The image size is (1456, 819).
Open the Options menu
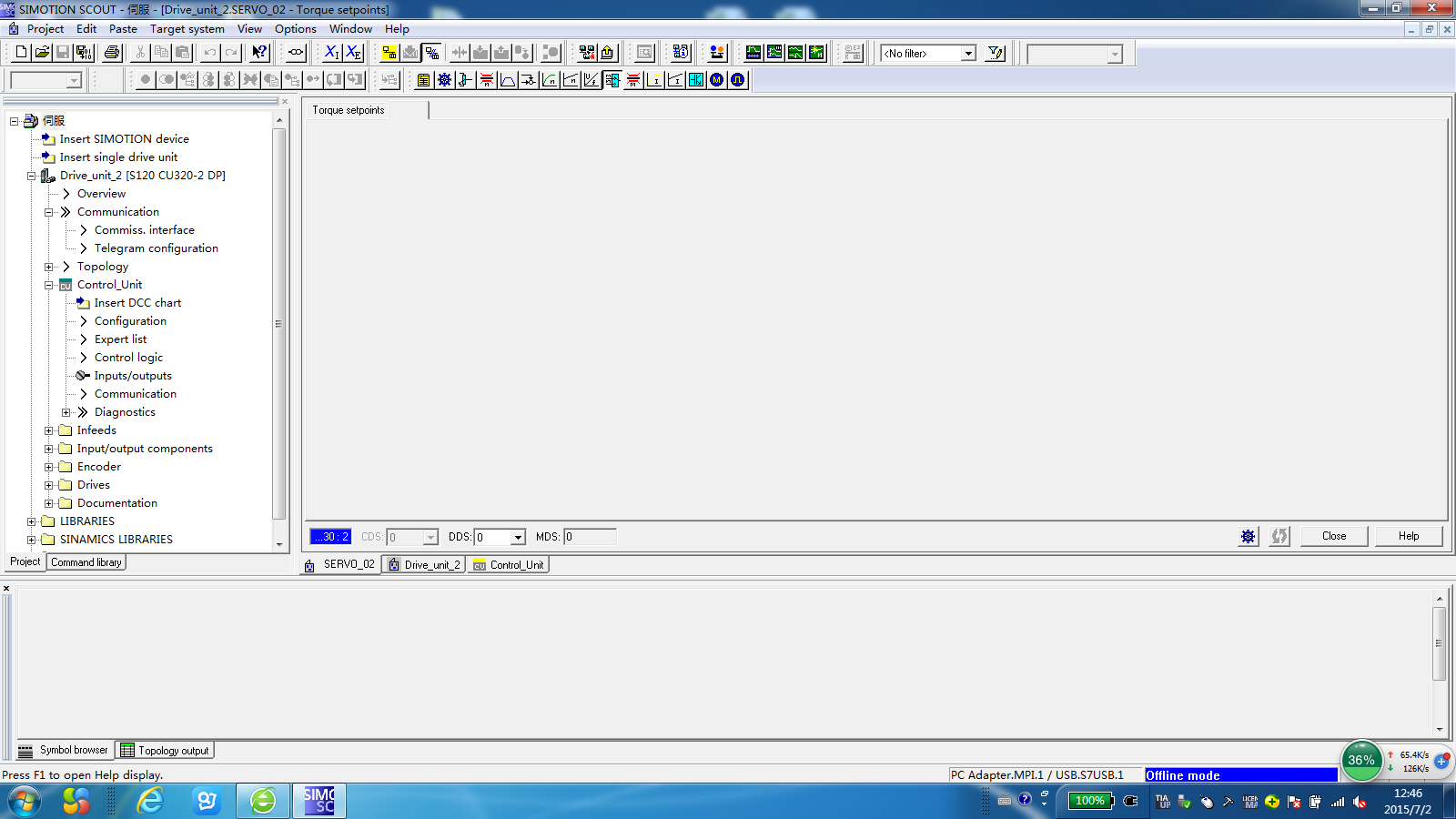[x=296, y=29]
